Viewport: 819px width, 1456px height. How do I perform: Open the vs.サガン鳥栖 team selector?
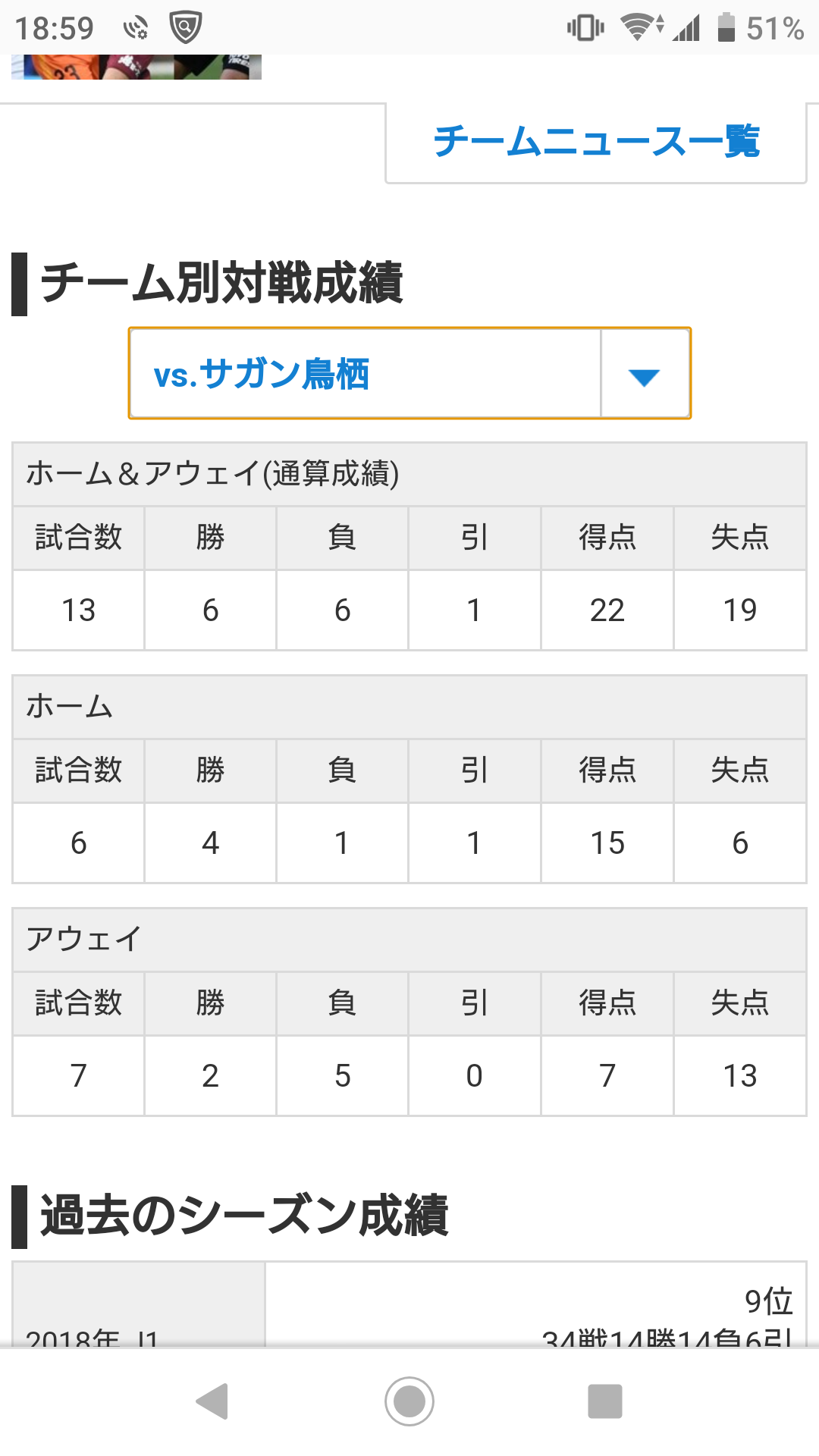tap(364, 374)
